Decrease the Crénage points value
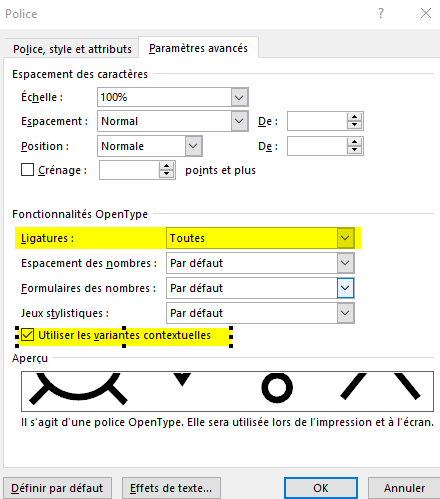The image size is (440, 499). tap(166, 174)
